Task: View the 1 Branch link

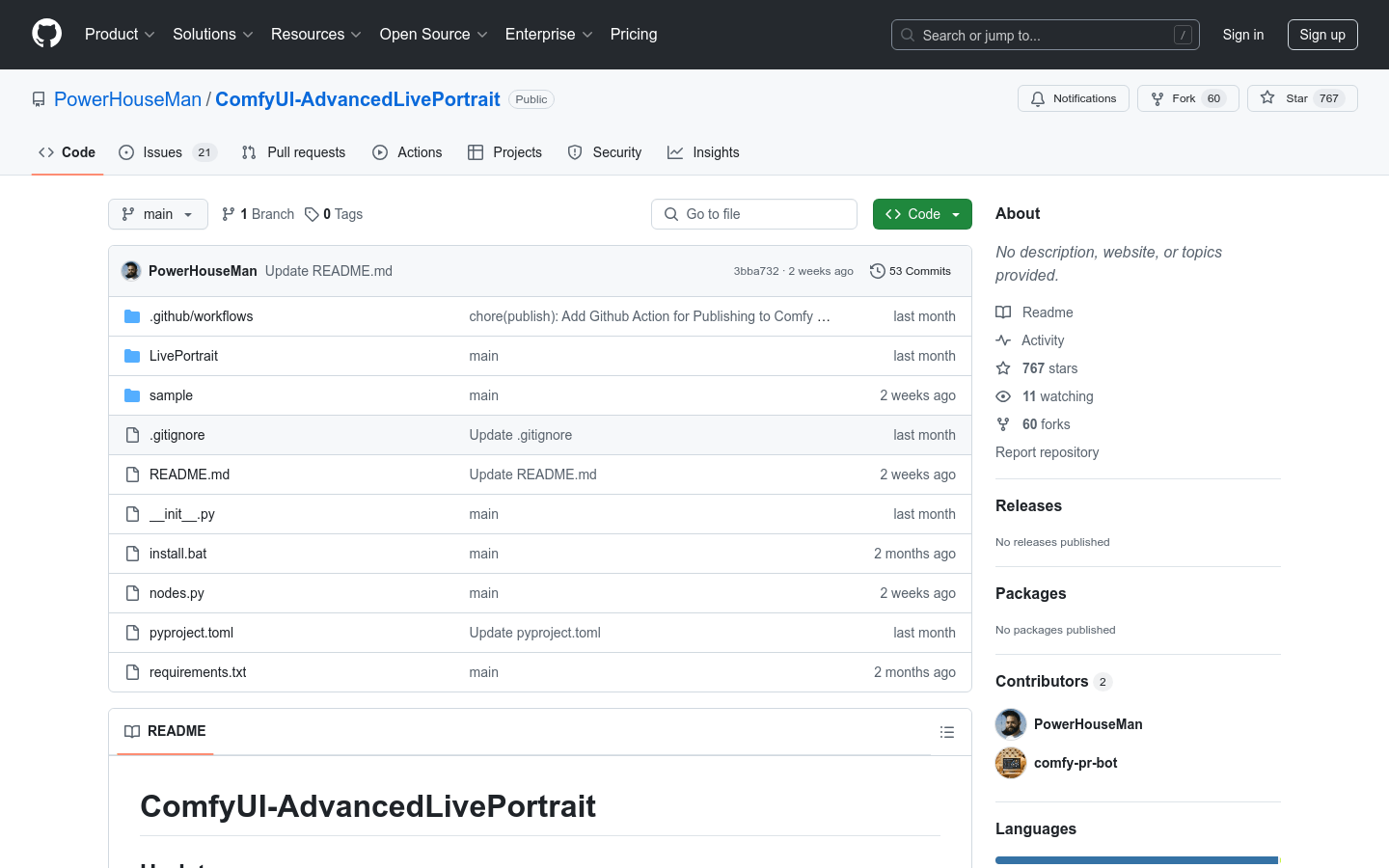Action: pos(258,214)
